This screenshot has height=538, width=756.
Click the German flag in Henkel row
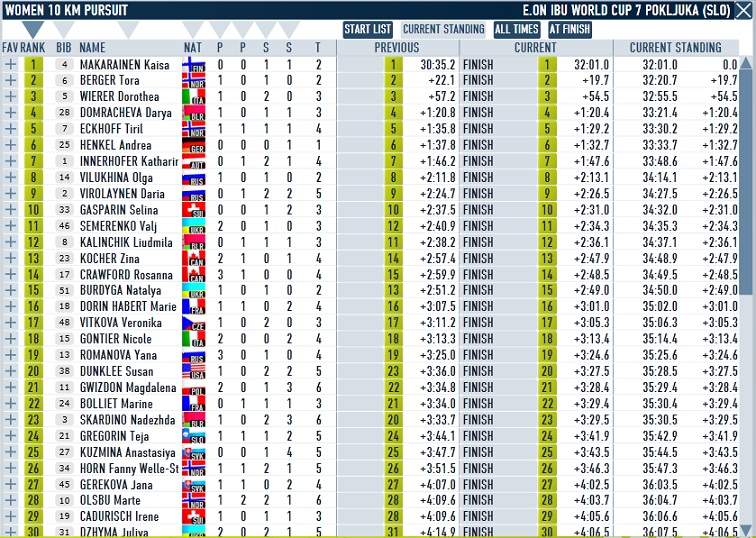click(x=194, y=146)
